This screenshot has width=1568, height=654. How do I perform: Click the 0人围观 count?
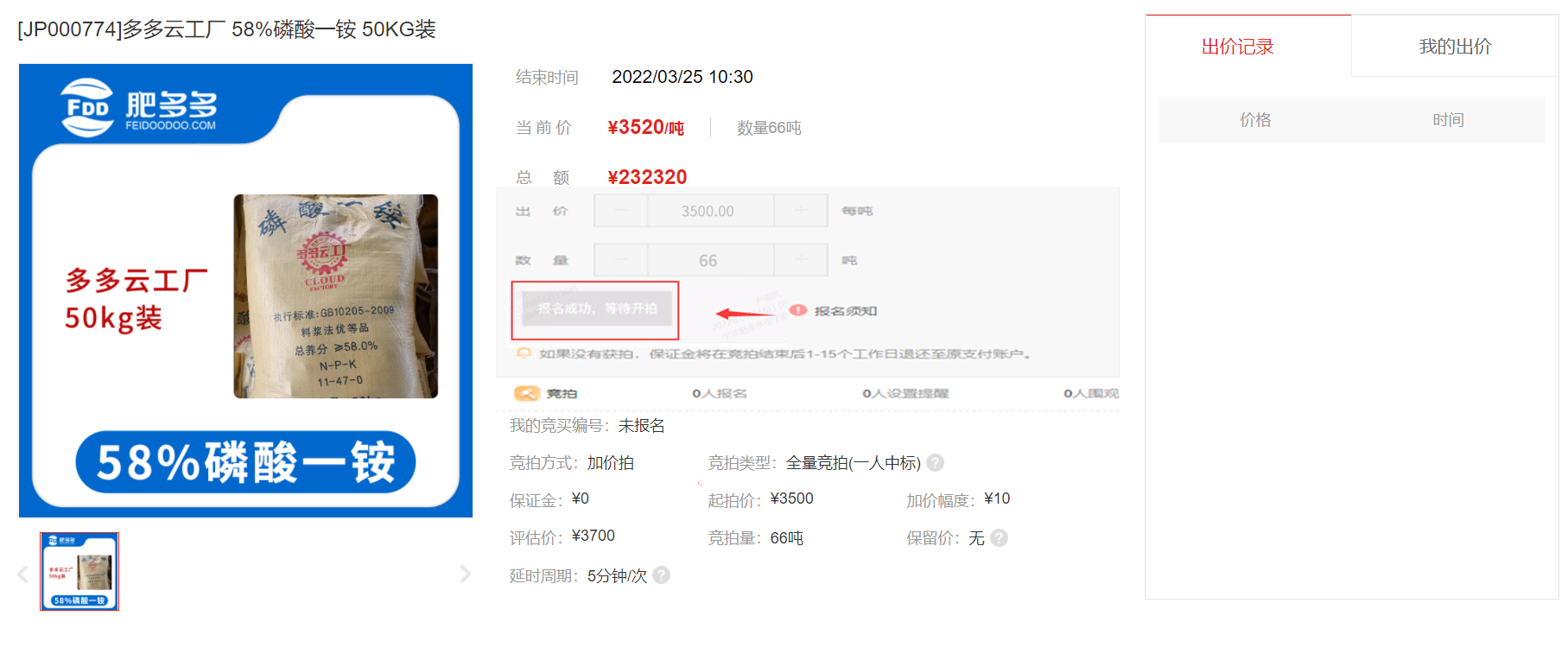1090,393
